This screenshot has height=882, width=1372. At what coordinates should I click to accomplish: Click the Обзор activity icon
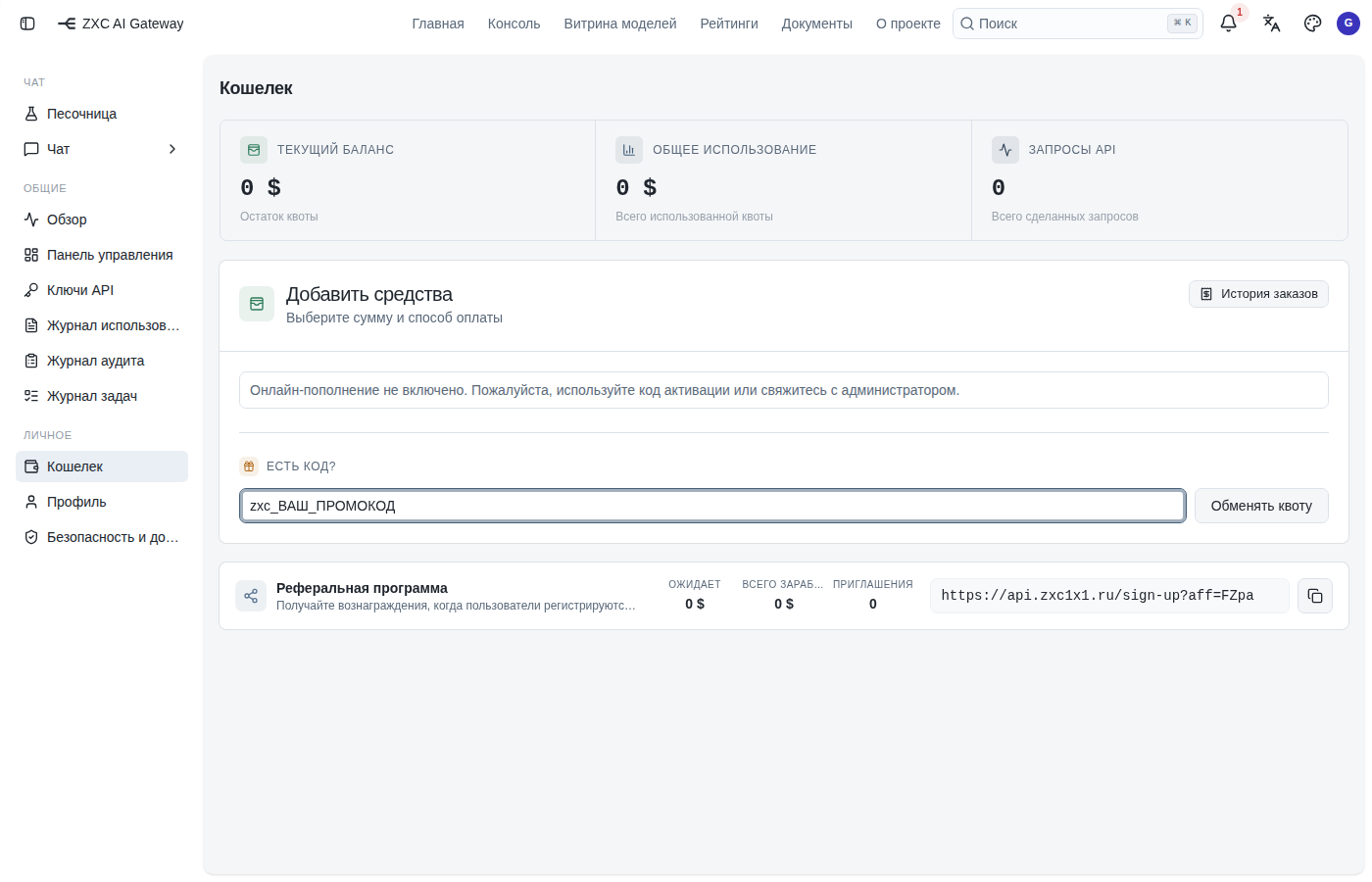tap(31, 220)
